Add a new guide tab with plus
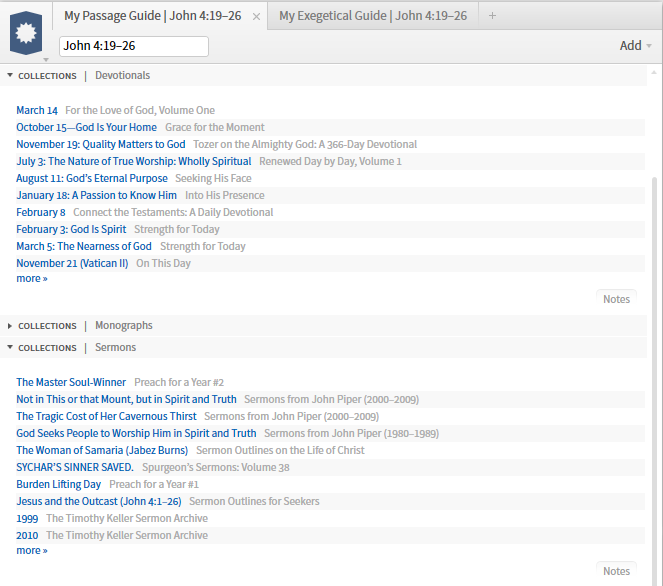 point(492,16)
